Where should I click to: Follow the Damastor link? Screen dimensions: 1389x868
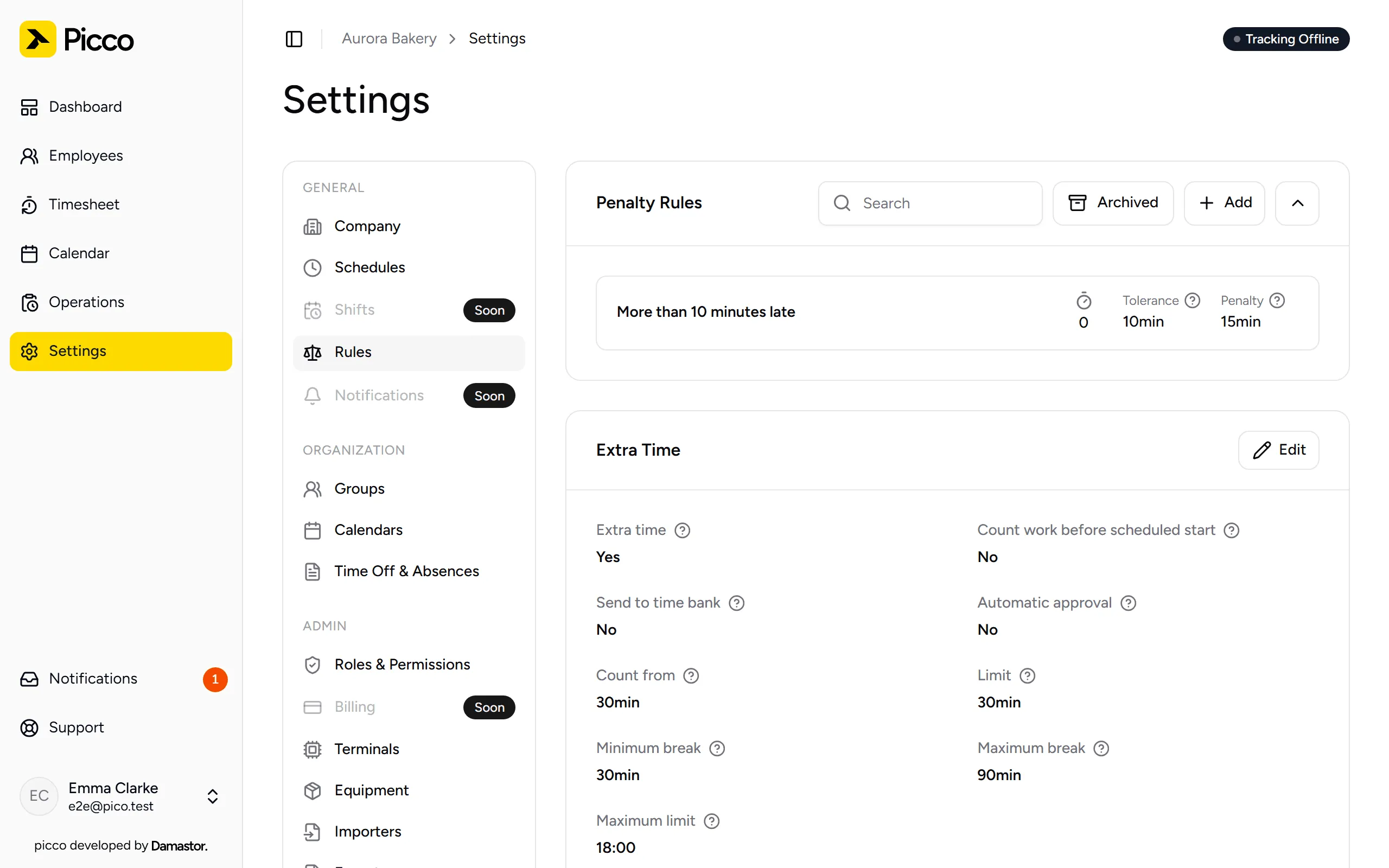click(179, 846)
